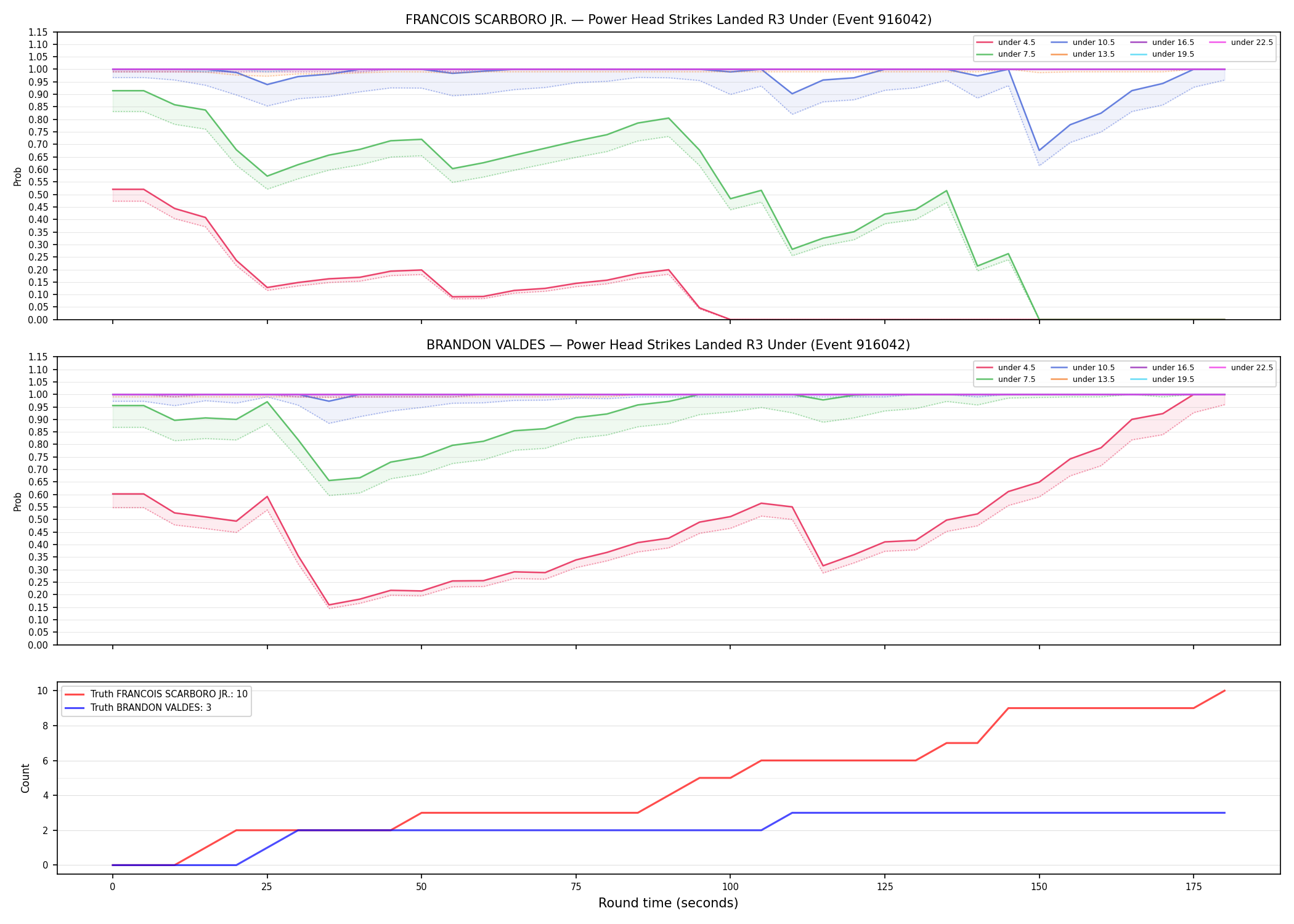Viewport: 1294px width, 924px height.
Task: Click the 'Prob' label of top chart
Action: coord(18,176)
